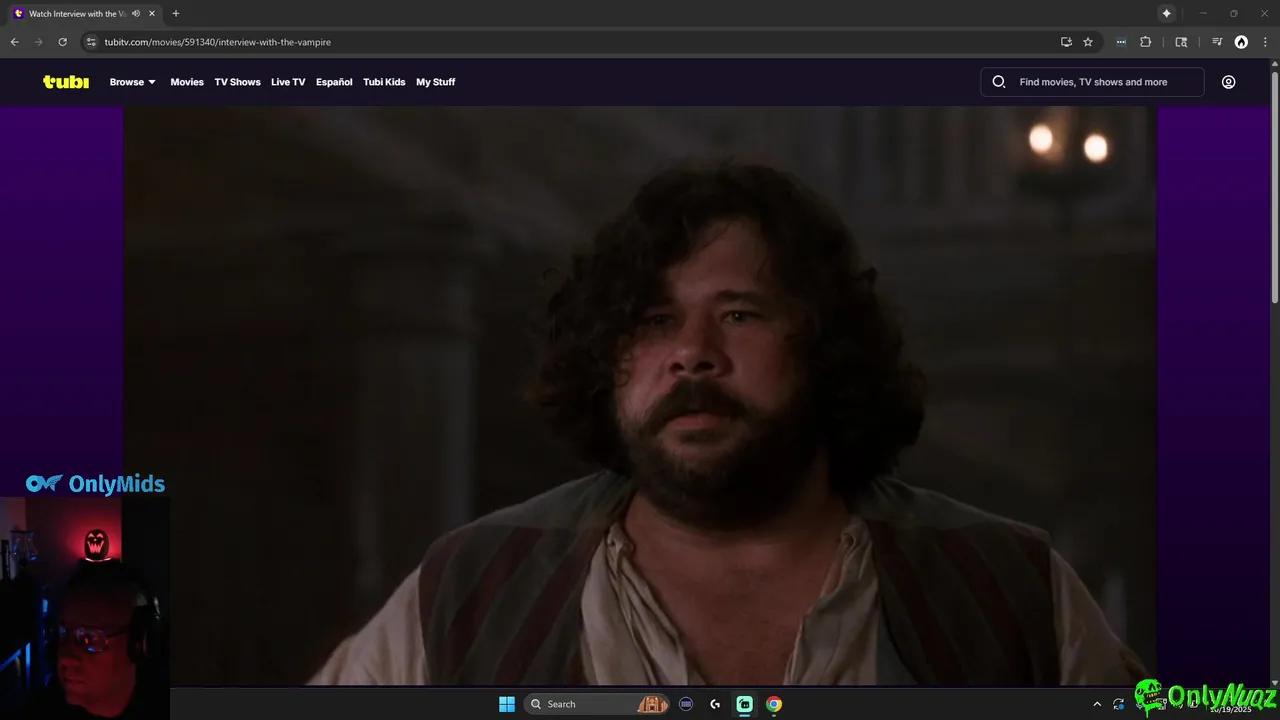Image resolution: width=1280 pixels, height=720 pixels.
Task: Select the tubitv.com URL in the address bar
Action: [218, 42]
